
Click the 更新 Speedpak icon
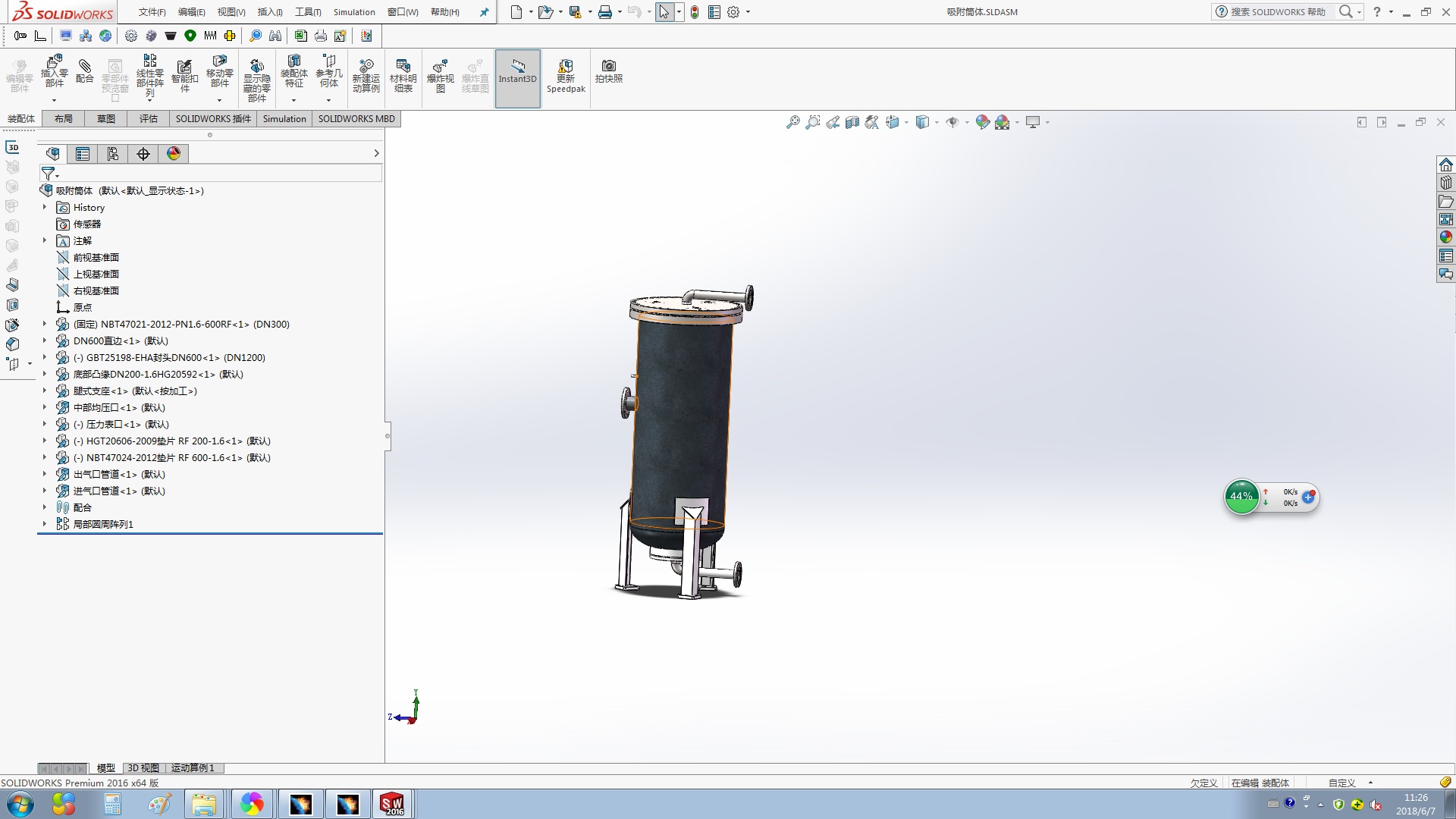[x=566, y=76]
